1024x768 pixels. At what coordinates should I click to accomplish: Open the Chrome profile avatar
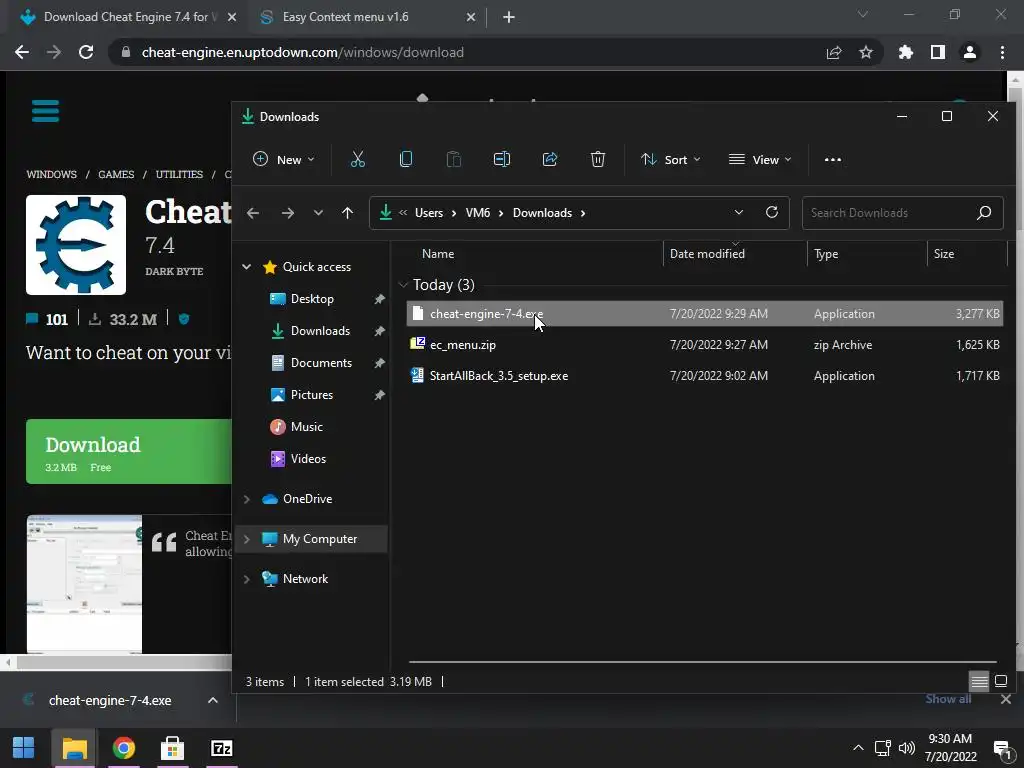coord(970,52)
